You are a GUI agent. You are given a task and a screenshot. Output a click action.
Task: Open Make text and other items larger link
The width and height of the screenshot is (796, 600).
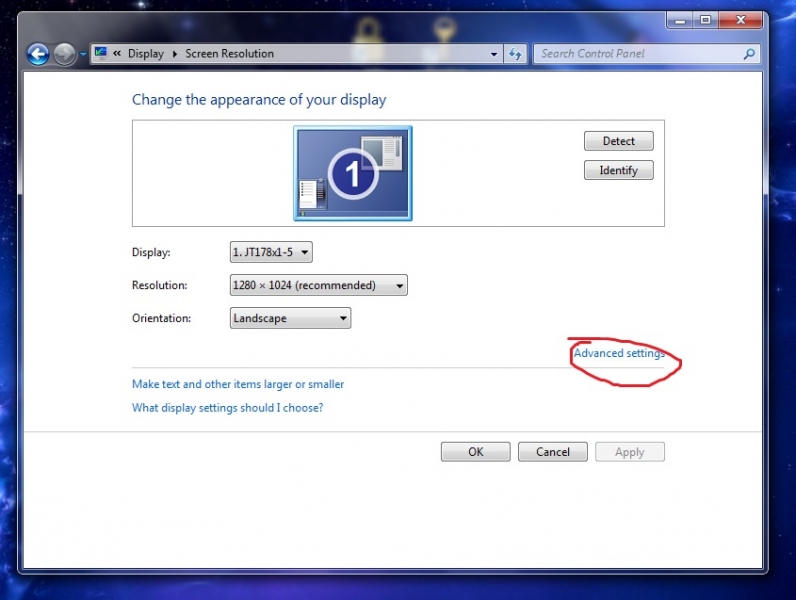coord(238,384)
